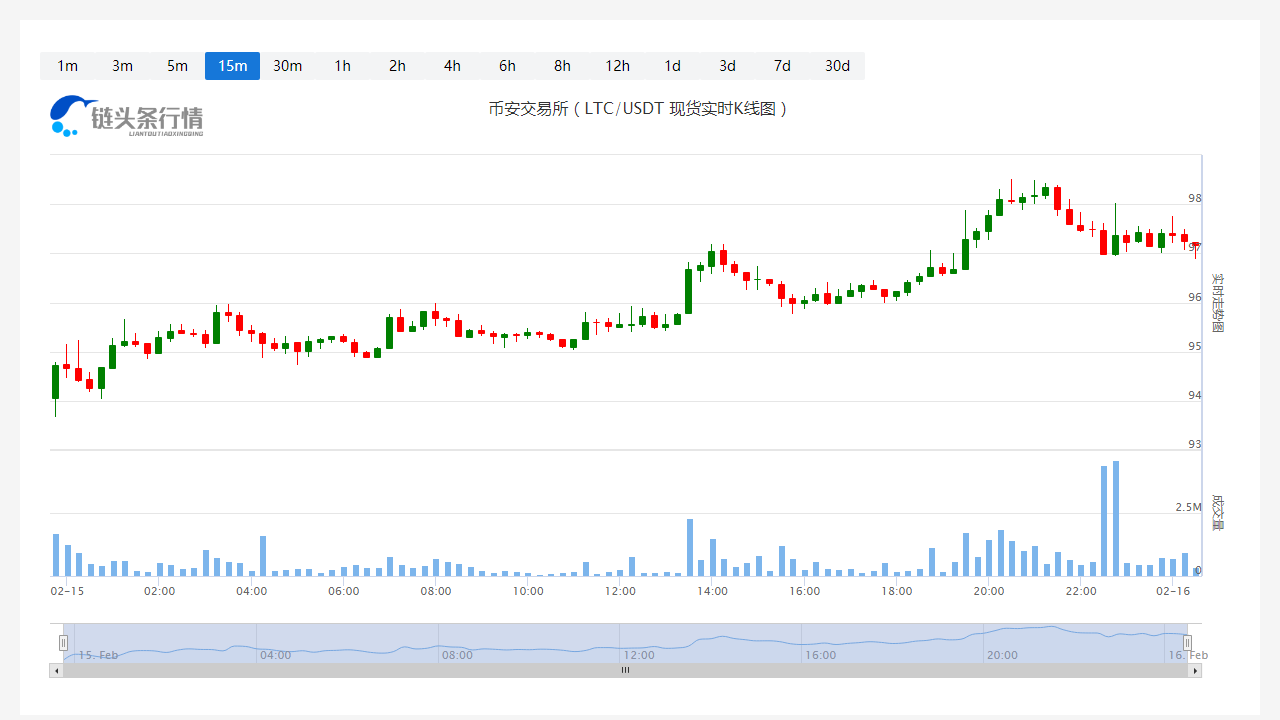Click the active 15m interval tab
Viewport: 1280px width, 720px height.
232,66
